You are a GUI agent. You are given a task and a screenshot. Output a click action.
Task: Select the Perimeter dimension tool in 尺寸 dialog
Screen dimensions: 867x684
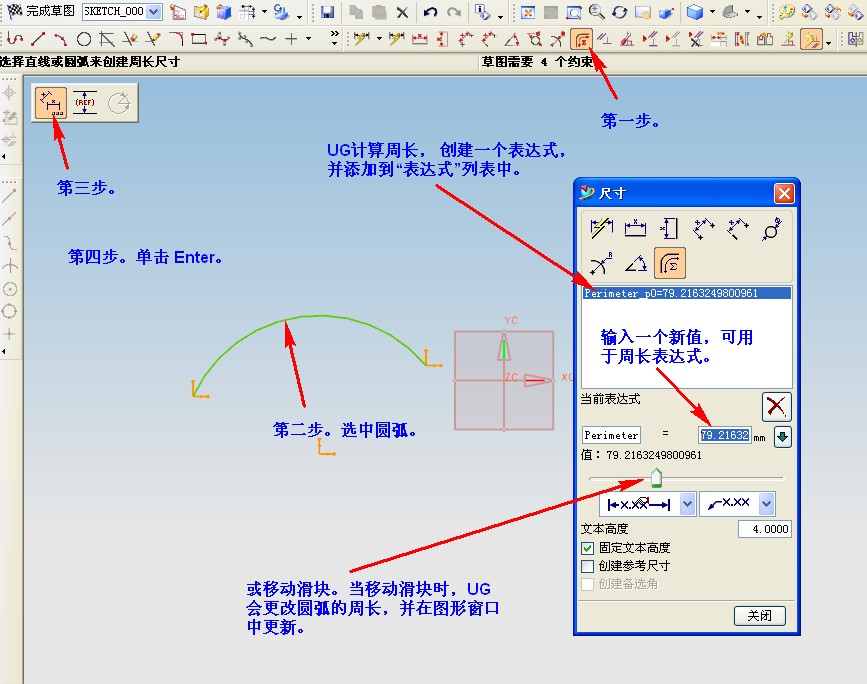click(x=670, y=262)
